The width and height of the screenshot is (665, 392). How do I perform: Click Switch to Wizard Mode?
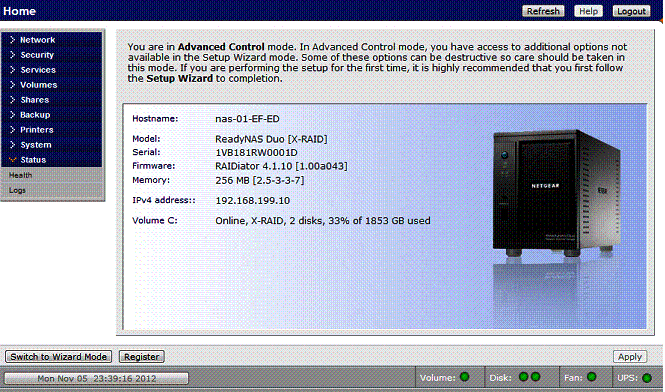pyautogui.click(x=59, y=357)
